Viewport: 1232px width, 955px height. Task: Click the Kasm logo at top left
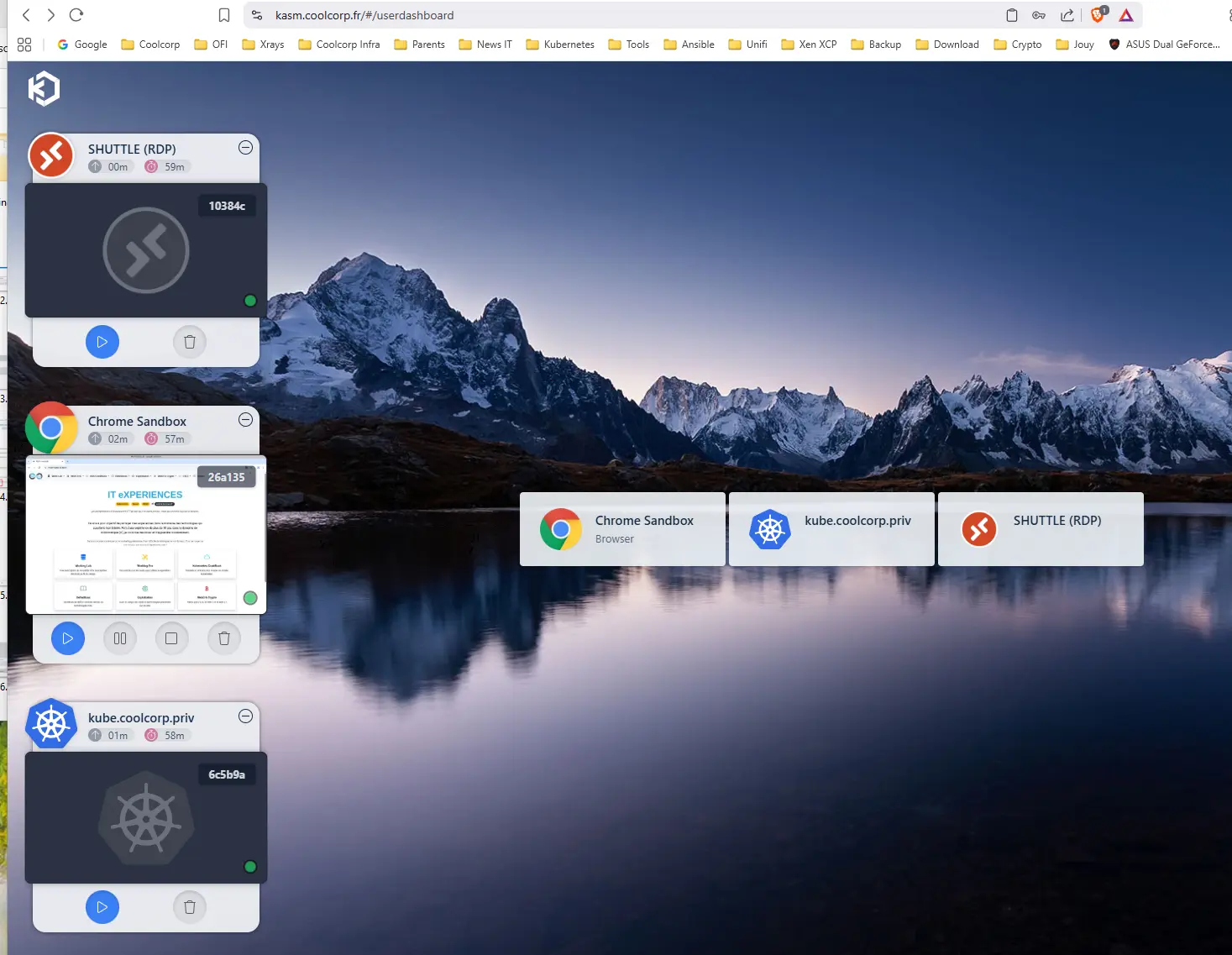click(x=44, y=88)
